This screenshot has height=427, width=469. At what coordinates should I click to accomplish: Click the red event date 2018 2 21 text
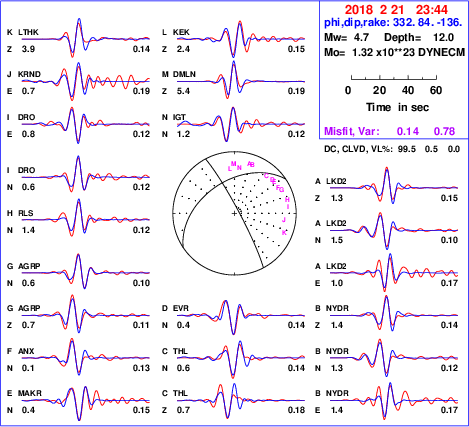374,10
